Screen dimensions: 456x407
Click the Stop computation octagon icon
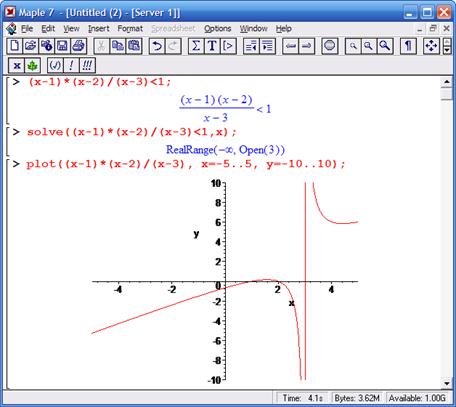330,46
